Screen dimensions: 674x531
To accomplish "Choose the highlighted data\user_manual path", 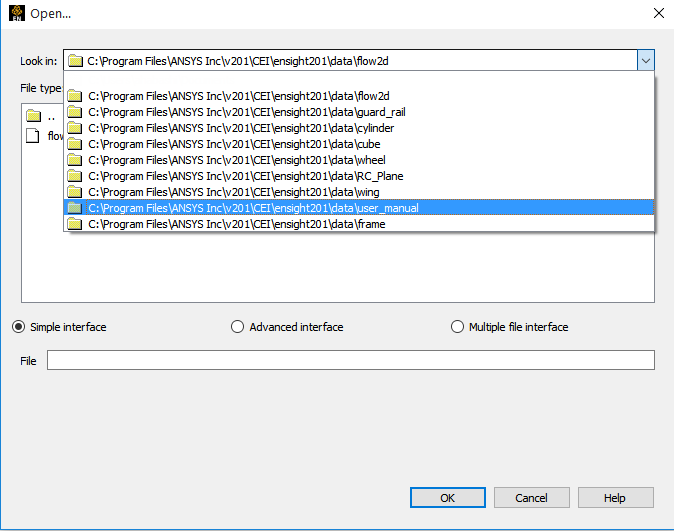I will coord(359,208).
